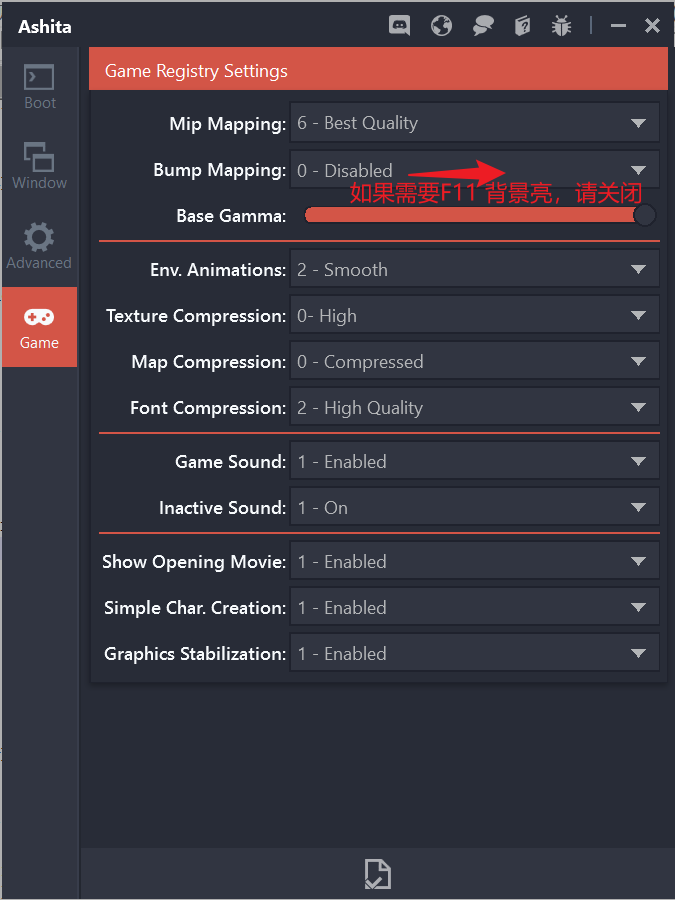
Task: Select the Game tab in the sidebar
Action: click(x=40, y=327)
